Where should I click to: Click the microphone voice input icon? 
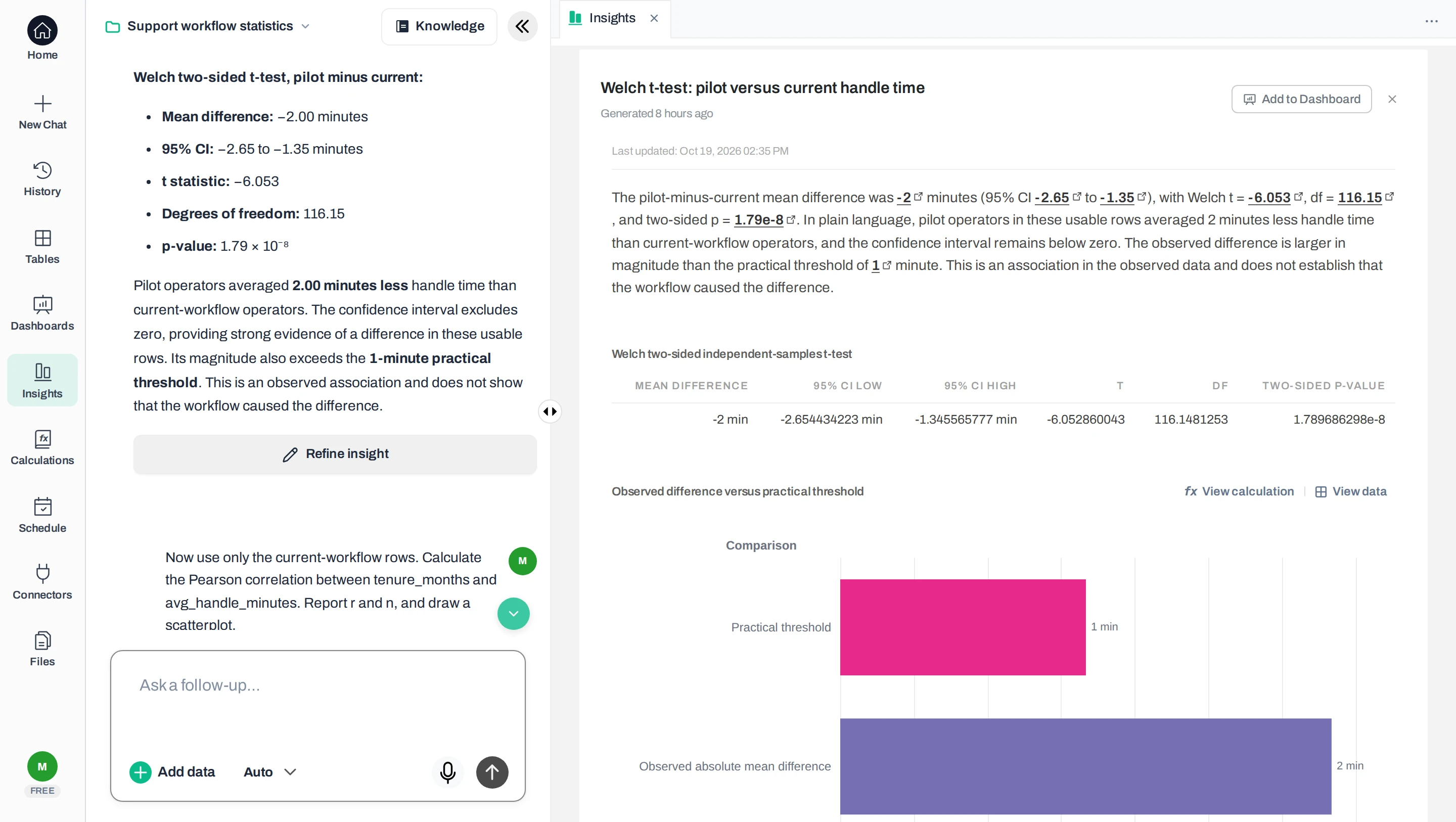click(447, 771)
